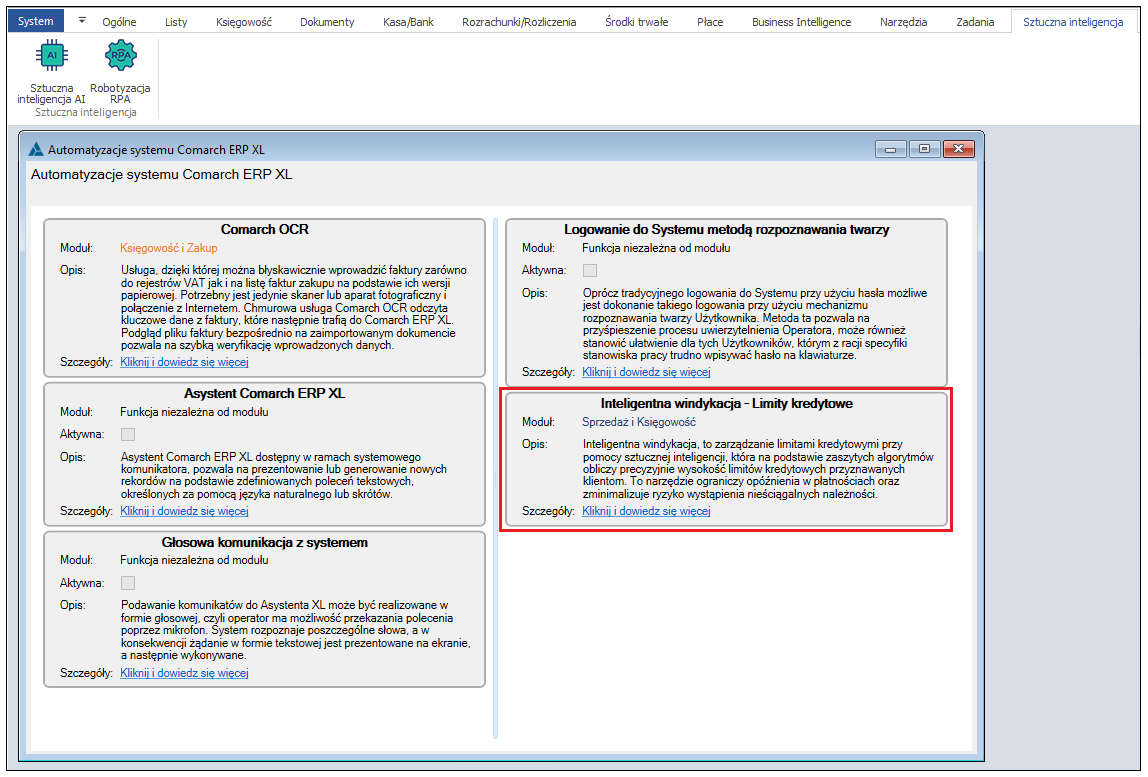Open the Narzędzia tab
The image size is (1148, 777).
903,22
